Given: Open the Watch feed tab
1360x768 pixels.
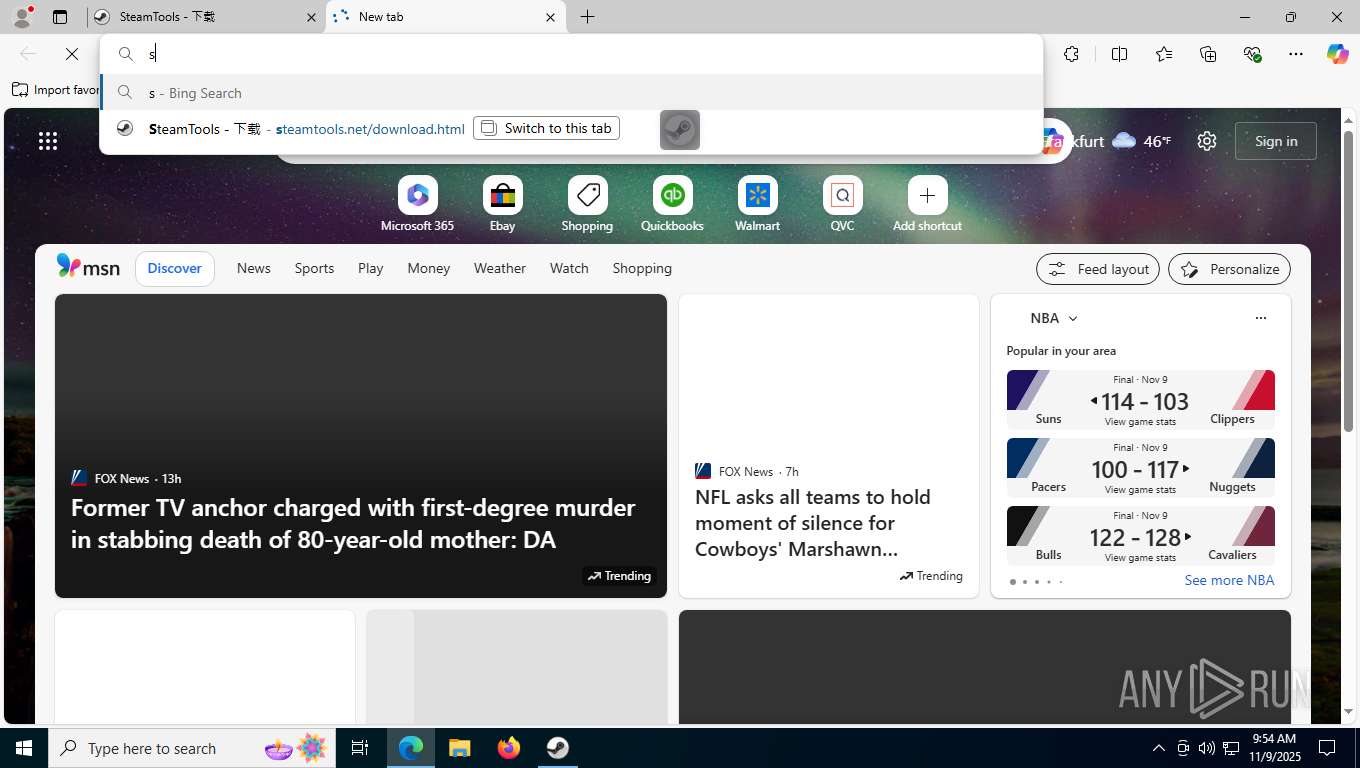Looking at the screenshot, I should pyautogui.click(x=569, y=268).
